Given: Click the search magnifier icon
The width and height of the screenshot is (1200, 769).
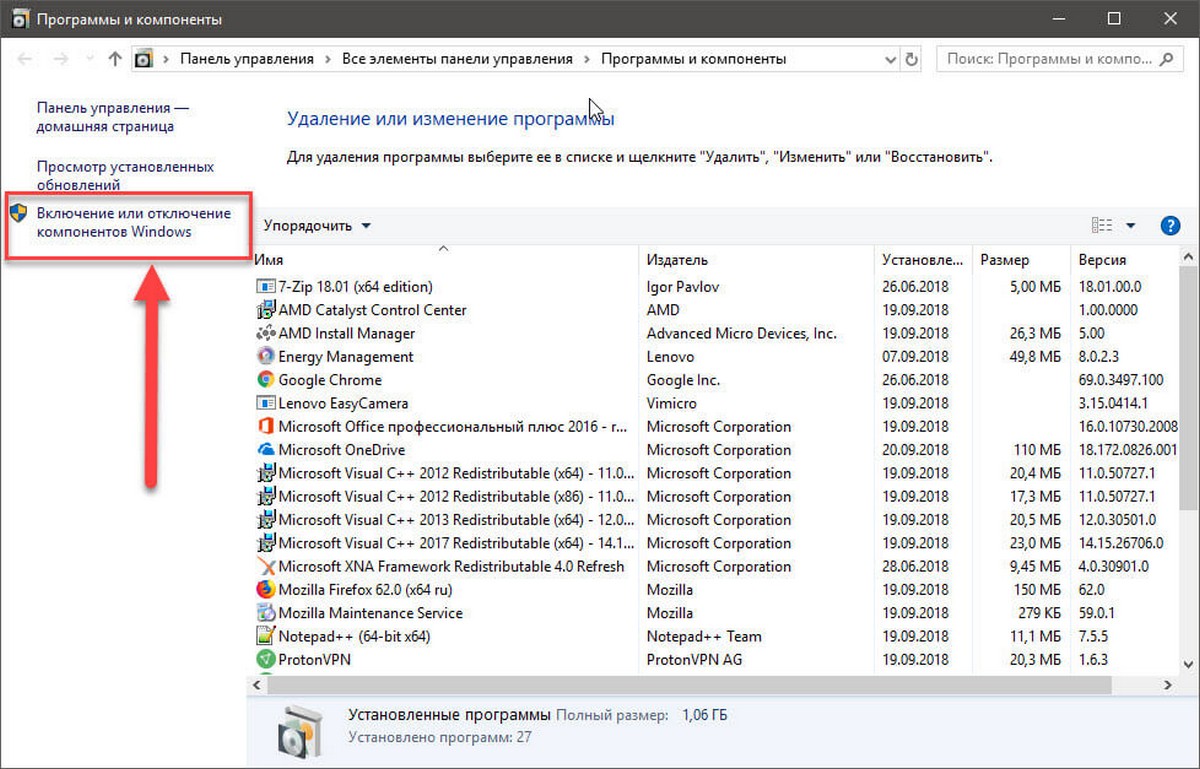Looking at the screenshot, I should [1167, 59].
